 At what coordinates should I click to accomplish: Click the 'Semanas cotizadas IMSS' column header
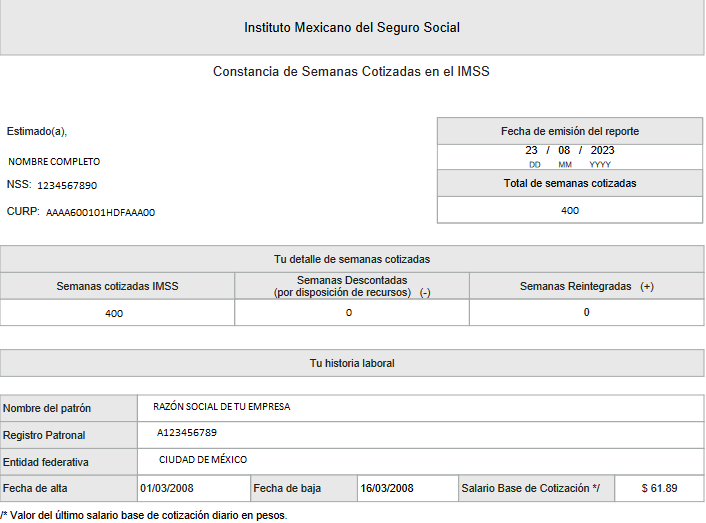point(117,286)
